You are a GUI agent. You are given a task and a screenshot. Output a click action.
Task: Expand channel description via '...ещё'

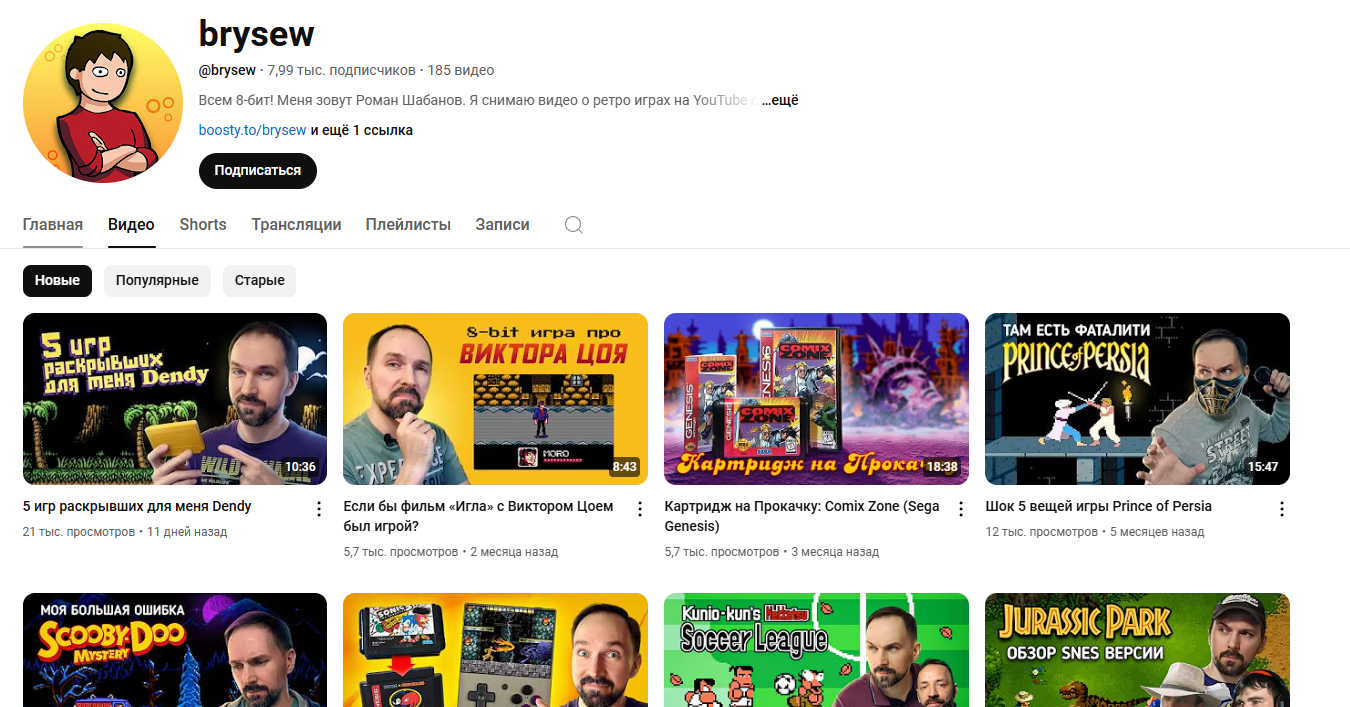[780, 100]
